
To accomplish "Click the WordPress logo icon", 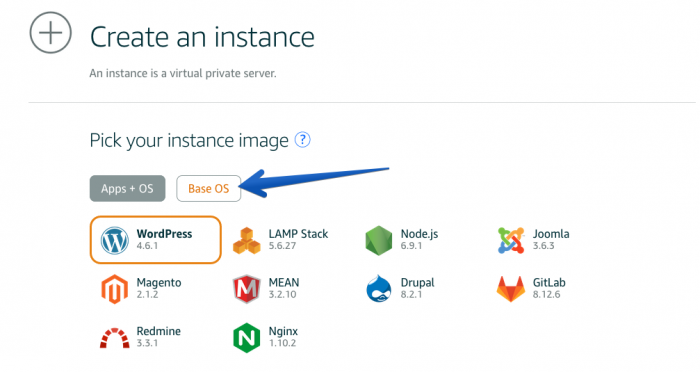I will (115, 240).
